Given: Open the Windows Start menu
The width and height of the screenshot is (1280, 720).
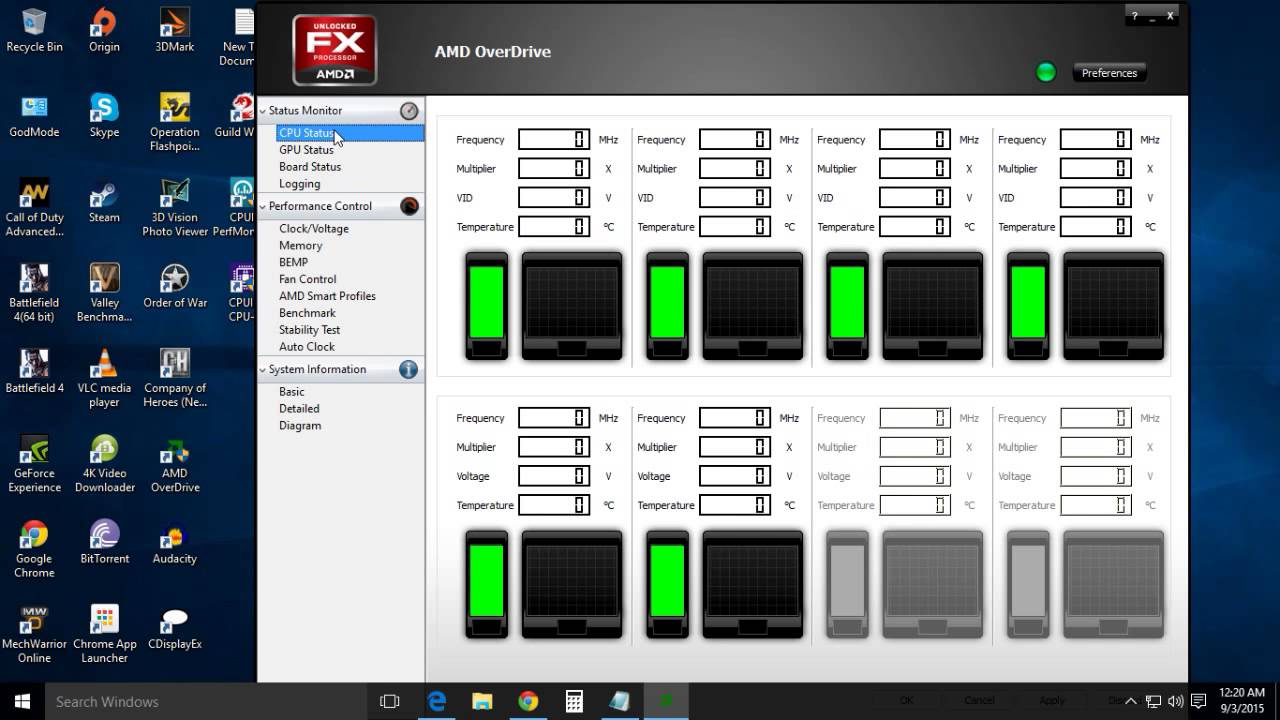Looking at the screenshot, I should coord(22,701).
